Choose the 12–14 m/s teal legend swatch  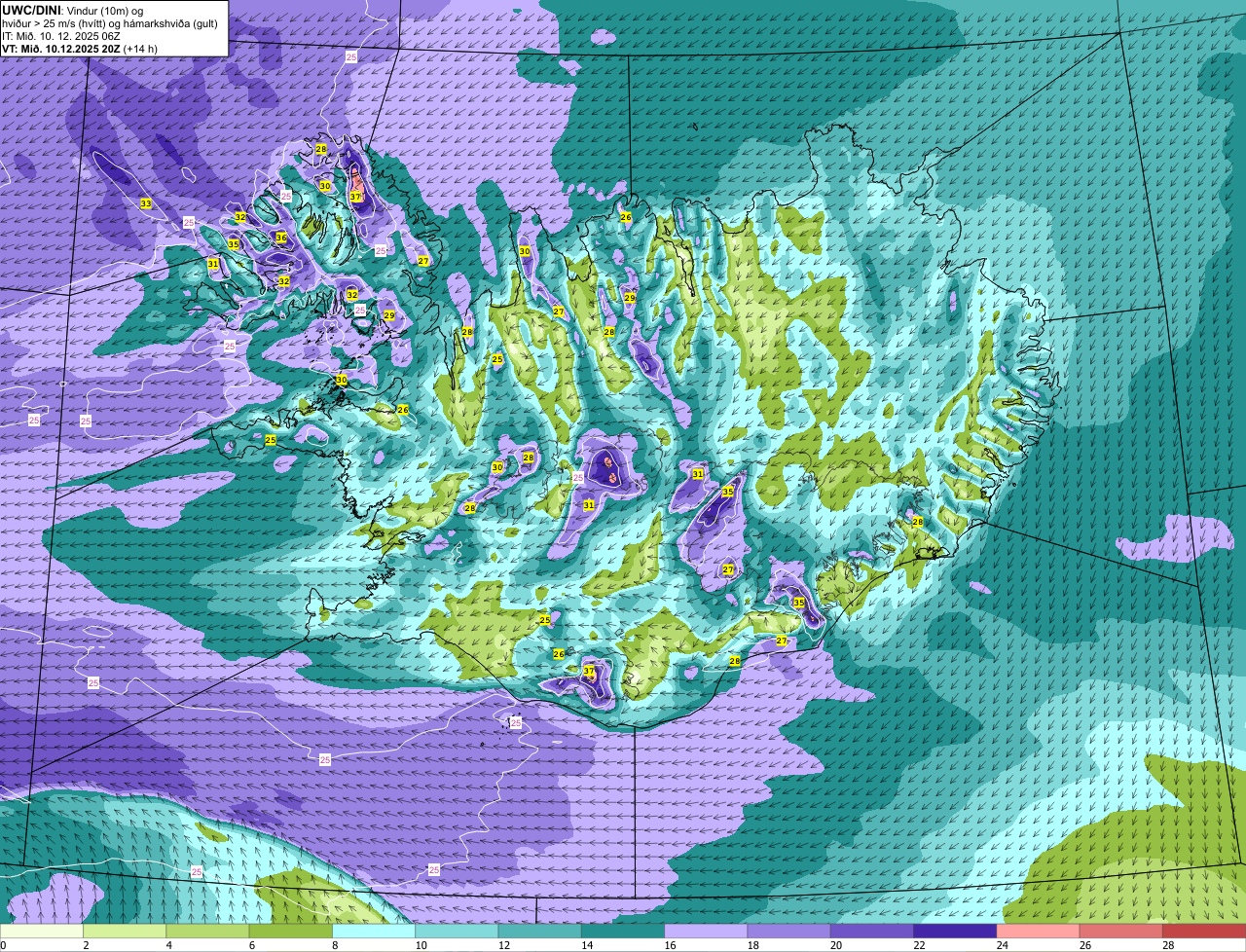point(540,932)
